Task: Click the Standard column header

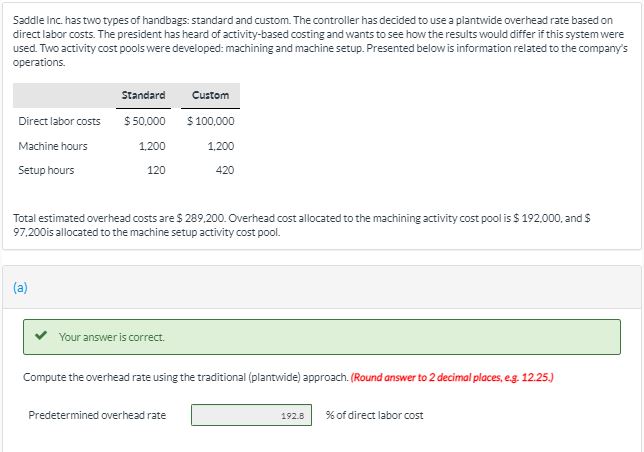Action: click(x=143, y=95)
